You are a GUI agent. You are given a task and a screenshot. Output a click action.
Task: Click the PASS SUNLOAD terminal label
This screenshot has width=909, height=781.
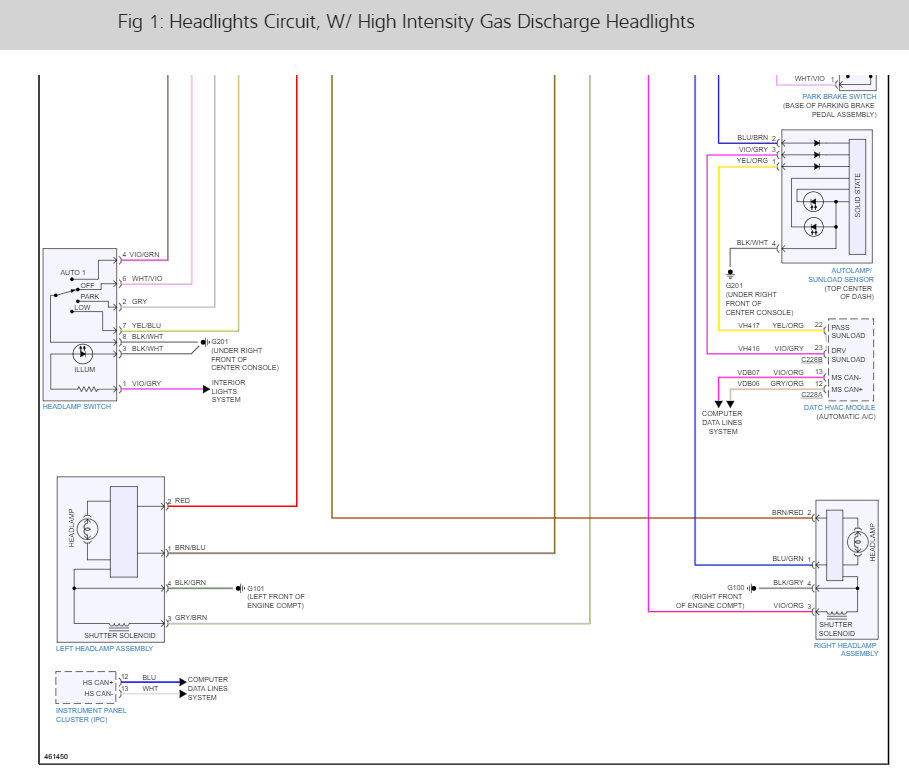[x=848, y=332]
